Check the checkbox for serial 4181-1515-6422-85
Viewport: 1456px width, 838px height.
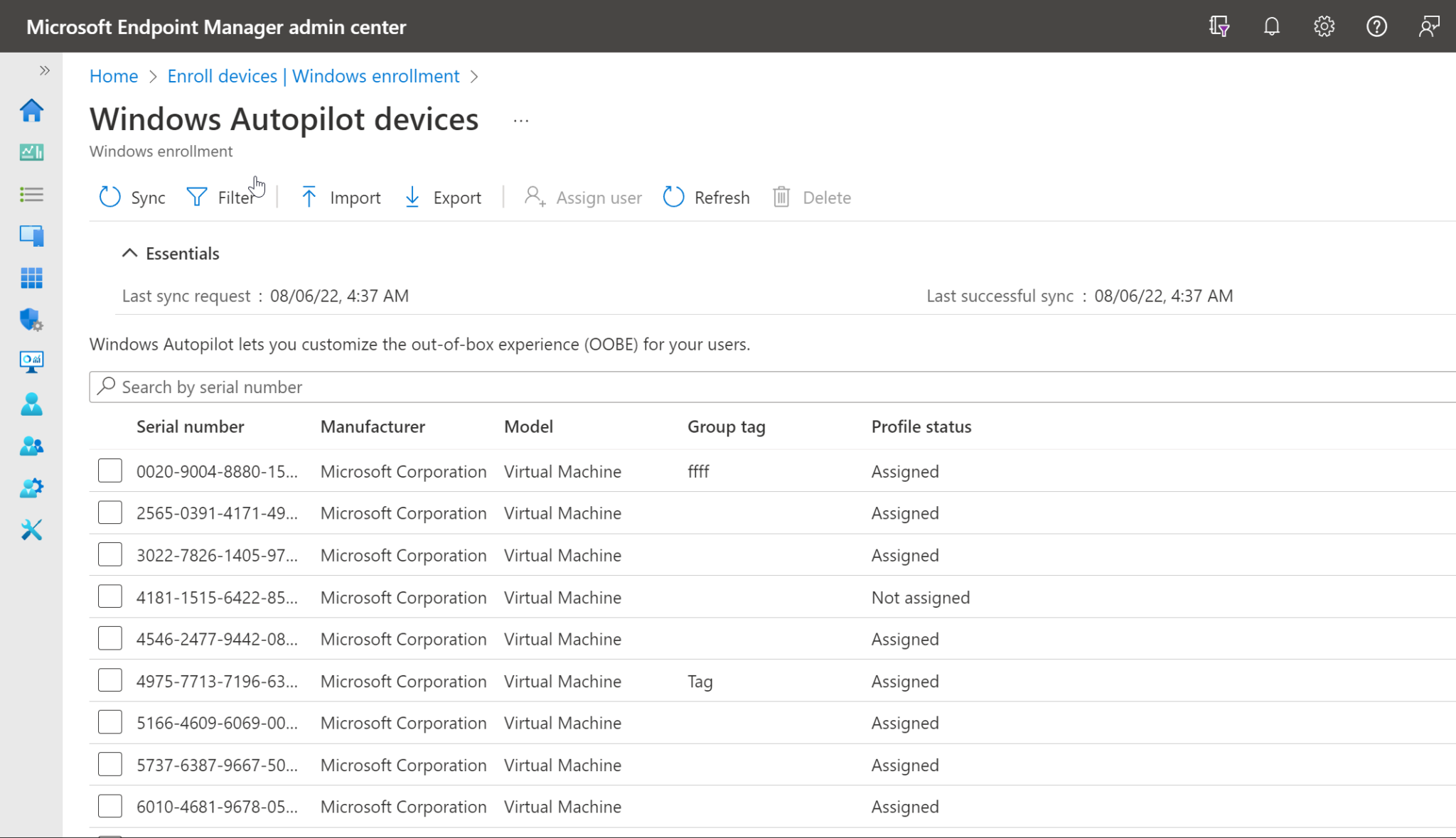(x=109, y=596)
